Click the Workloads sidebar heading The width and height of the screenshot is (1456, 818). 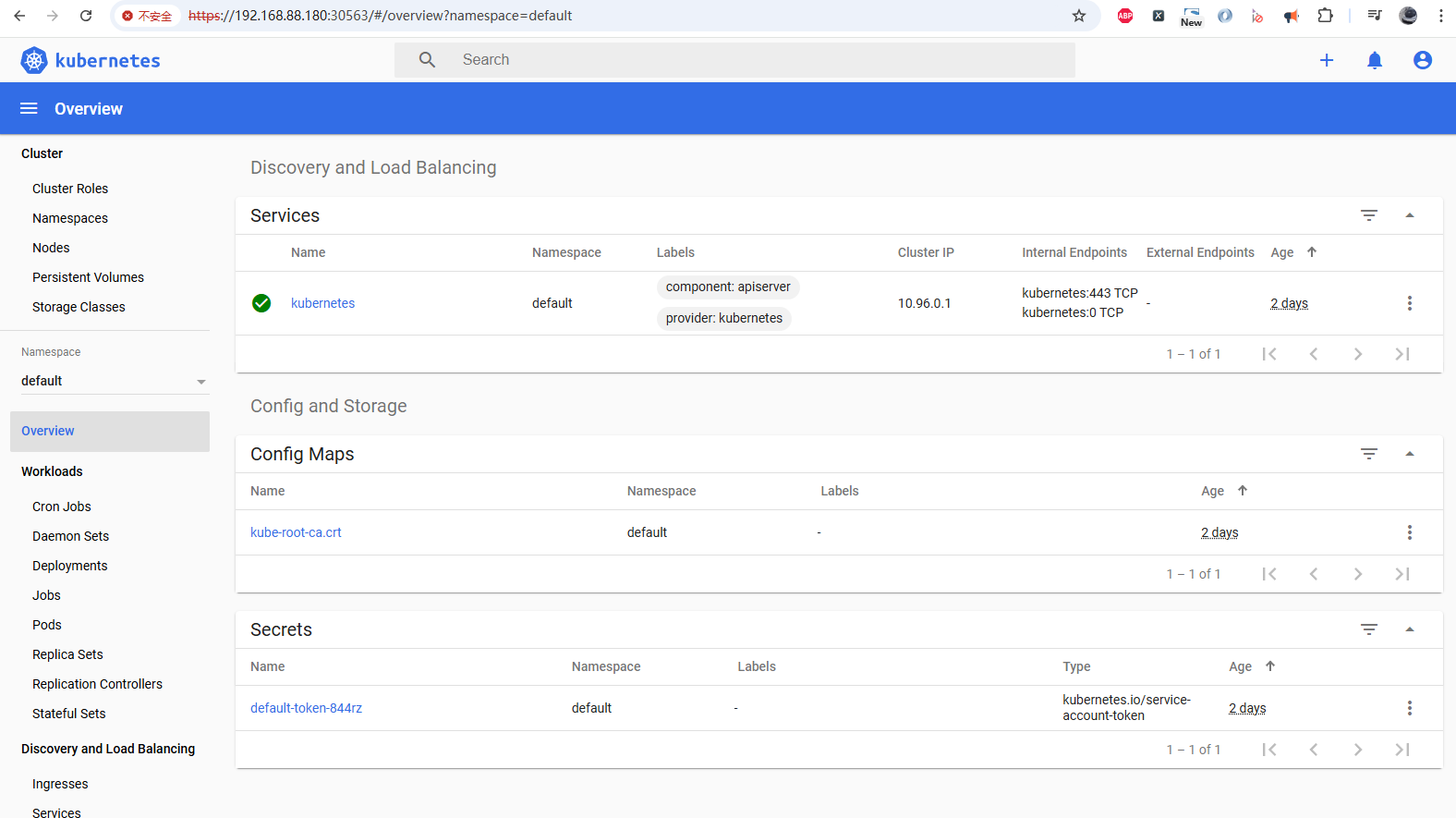coord(52,471)
